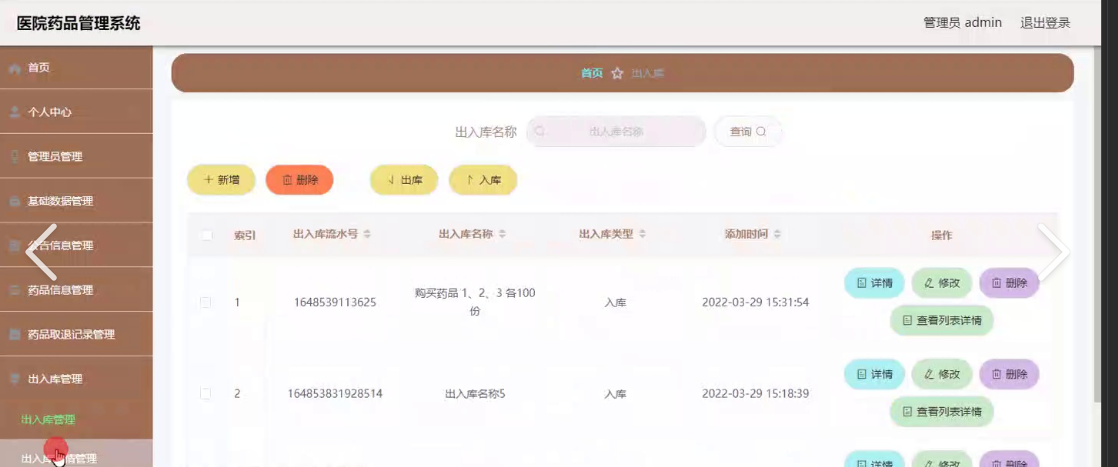
Task: Click the magnifier icon inside the search field
Action: pos(540,131)
